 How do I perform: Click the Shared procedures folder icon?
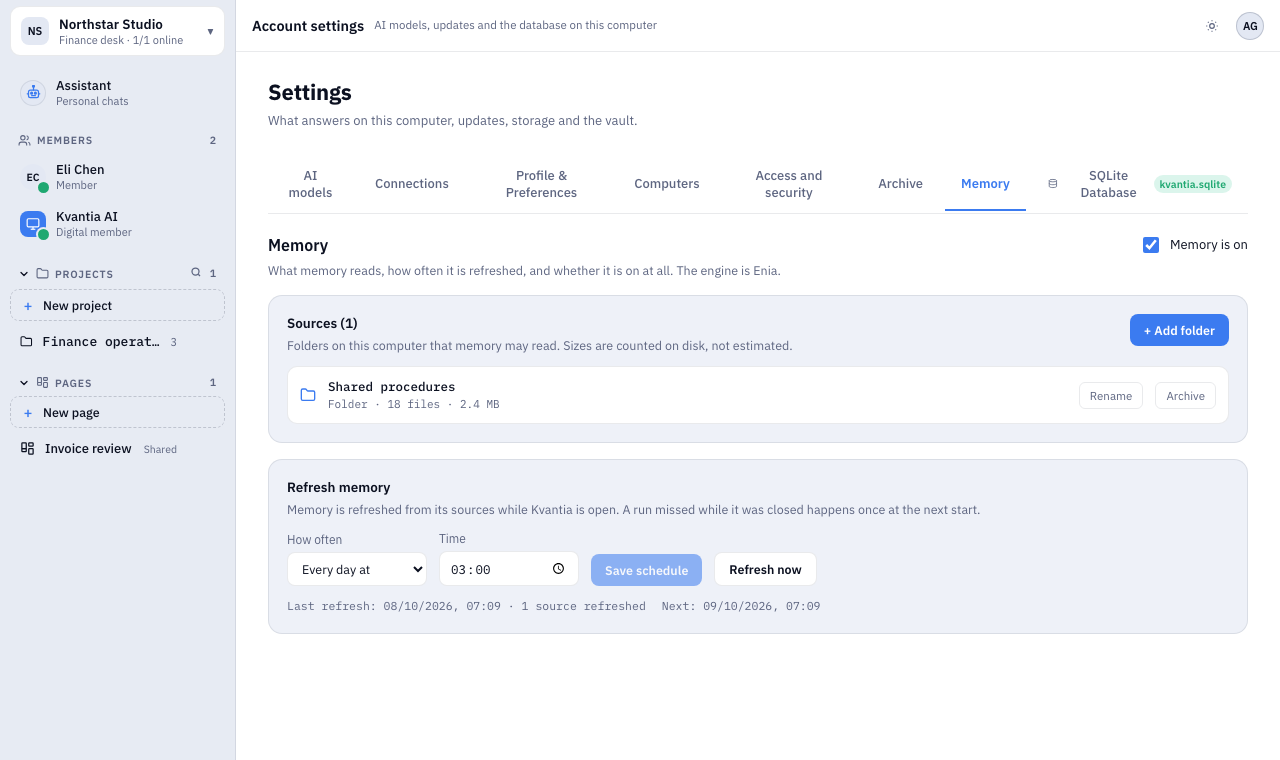click(308, 395)
